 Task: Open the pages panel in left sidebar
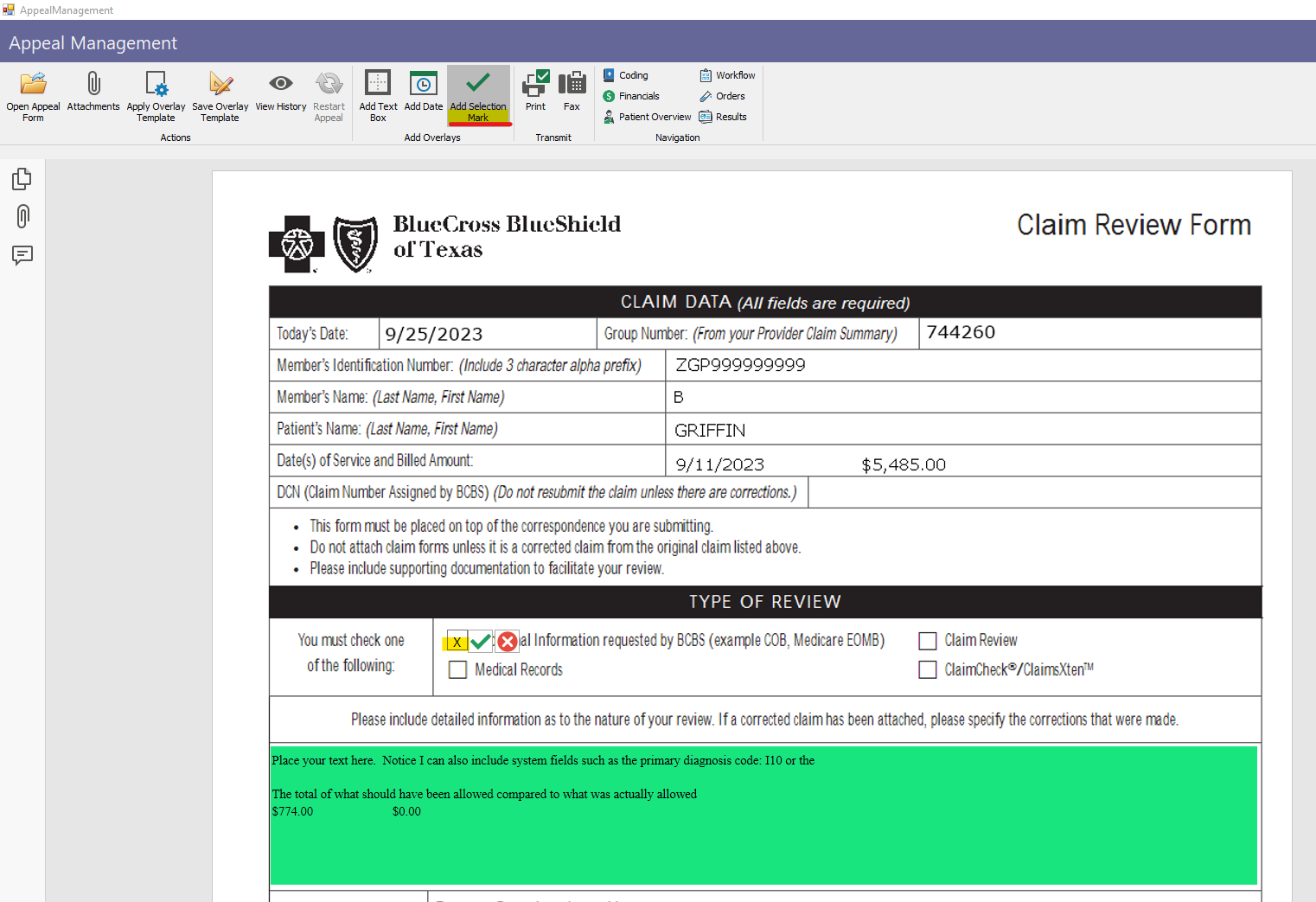click(22, 179)
